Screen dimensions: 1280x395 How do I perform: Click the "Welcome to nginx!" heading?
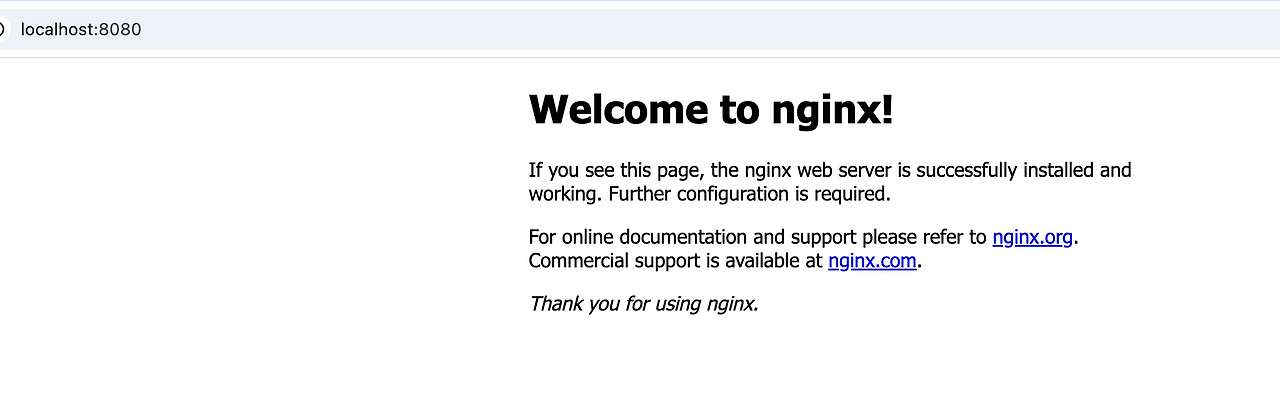point(711,109)
